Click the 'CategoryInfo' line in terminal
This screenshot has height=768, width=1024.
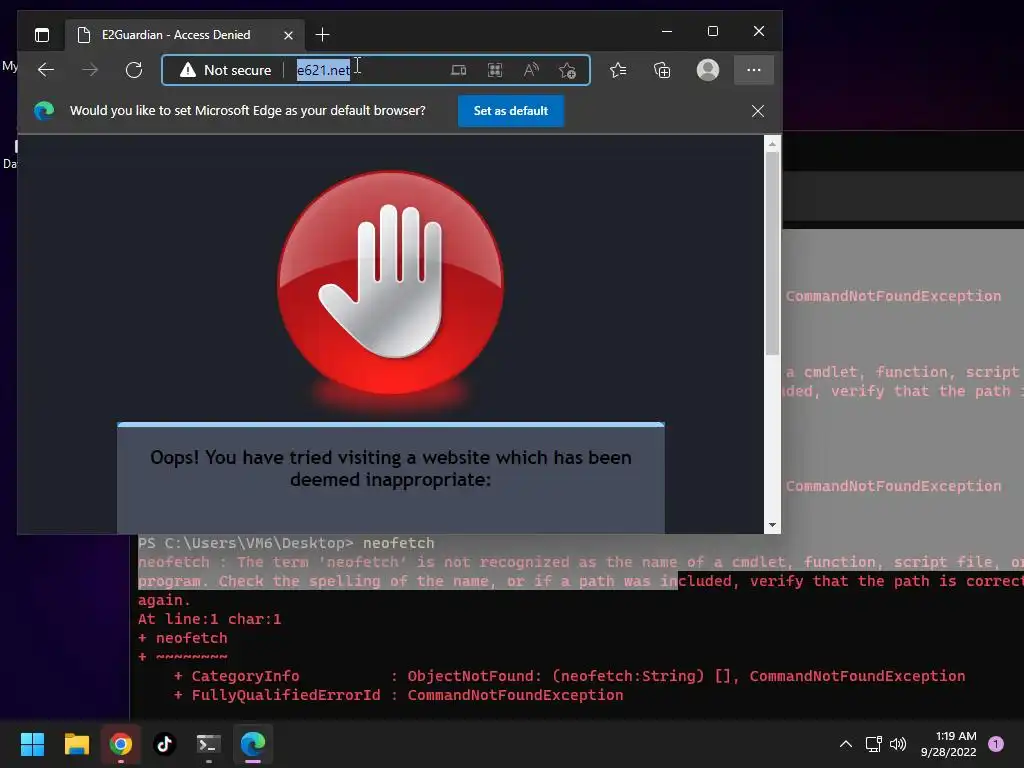569,676
